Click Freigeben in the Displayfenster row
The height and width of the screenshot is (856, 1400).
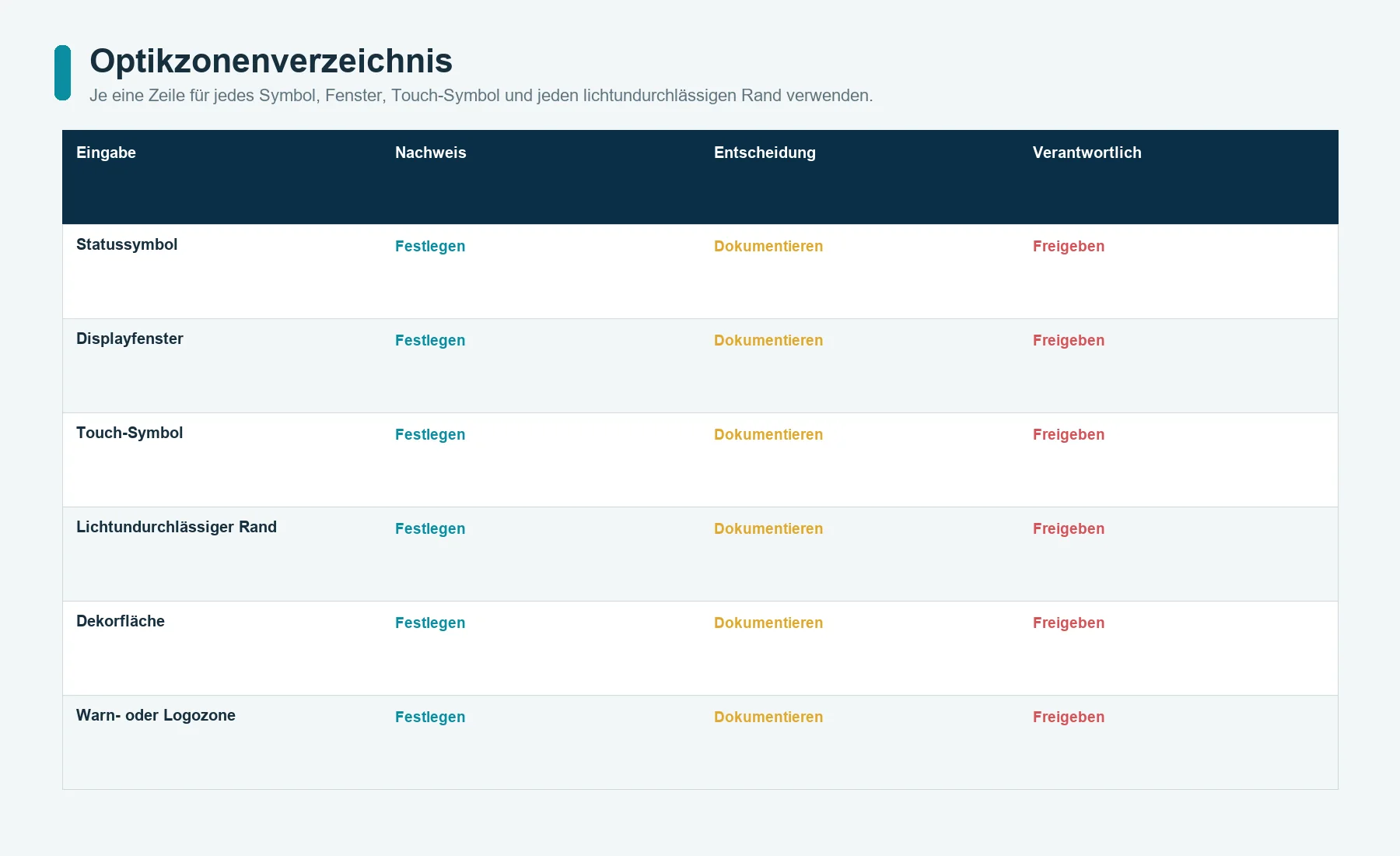(x=1069, y=341)
